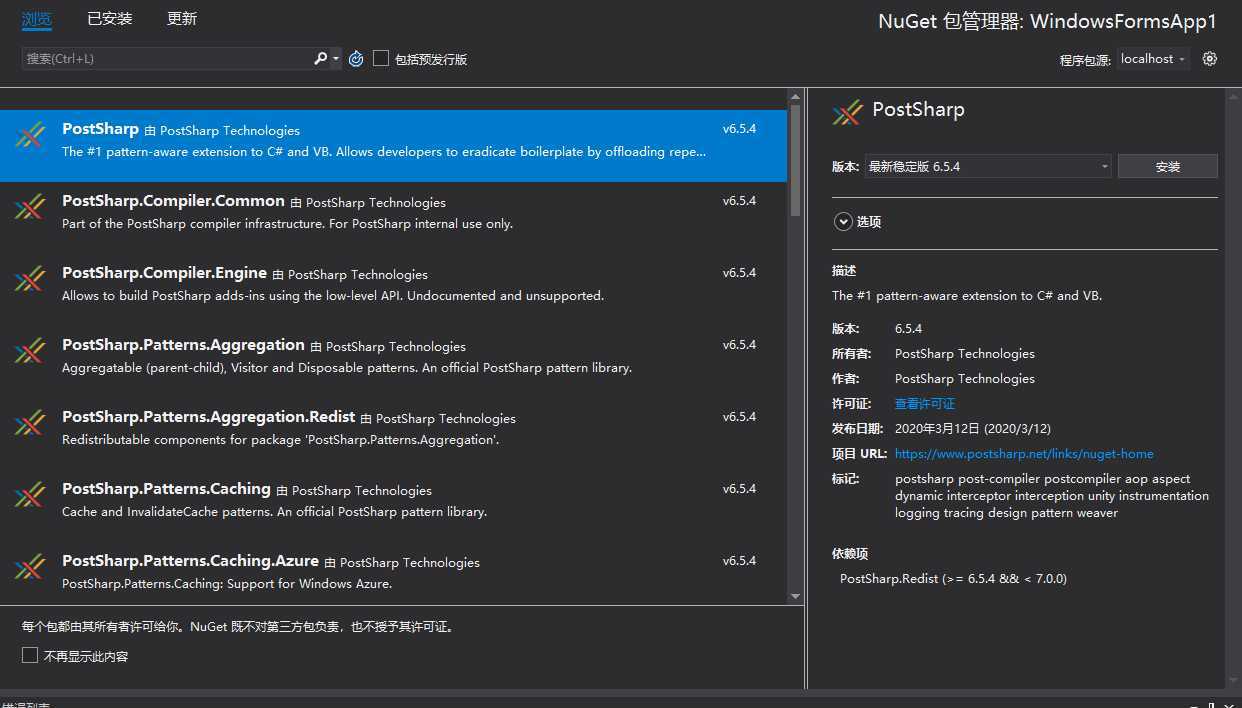Screen dimensions: 1242x708
Task: Open the 版本 最新稳定版 6.5.4 dropdown
Action: (988, 166)
